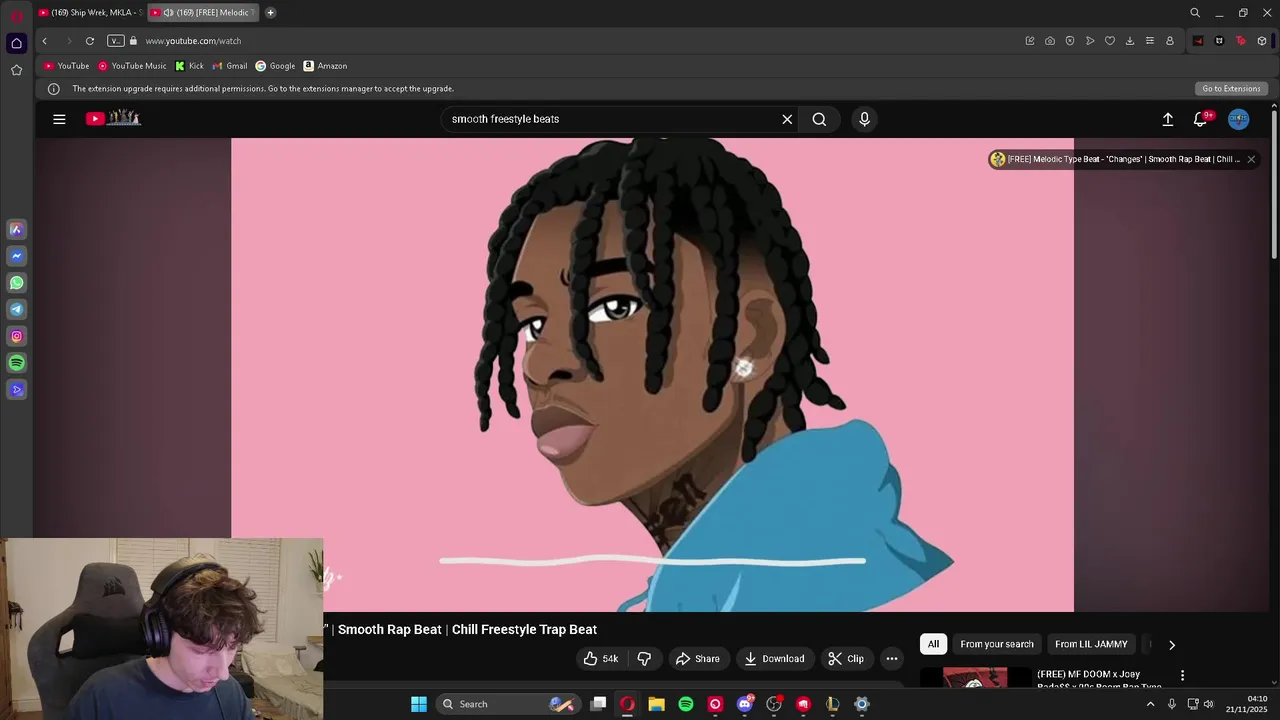Open Instagram from Opera sidebar

[x=16, y=336]
